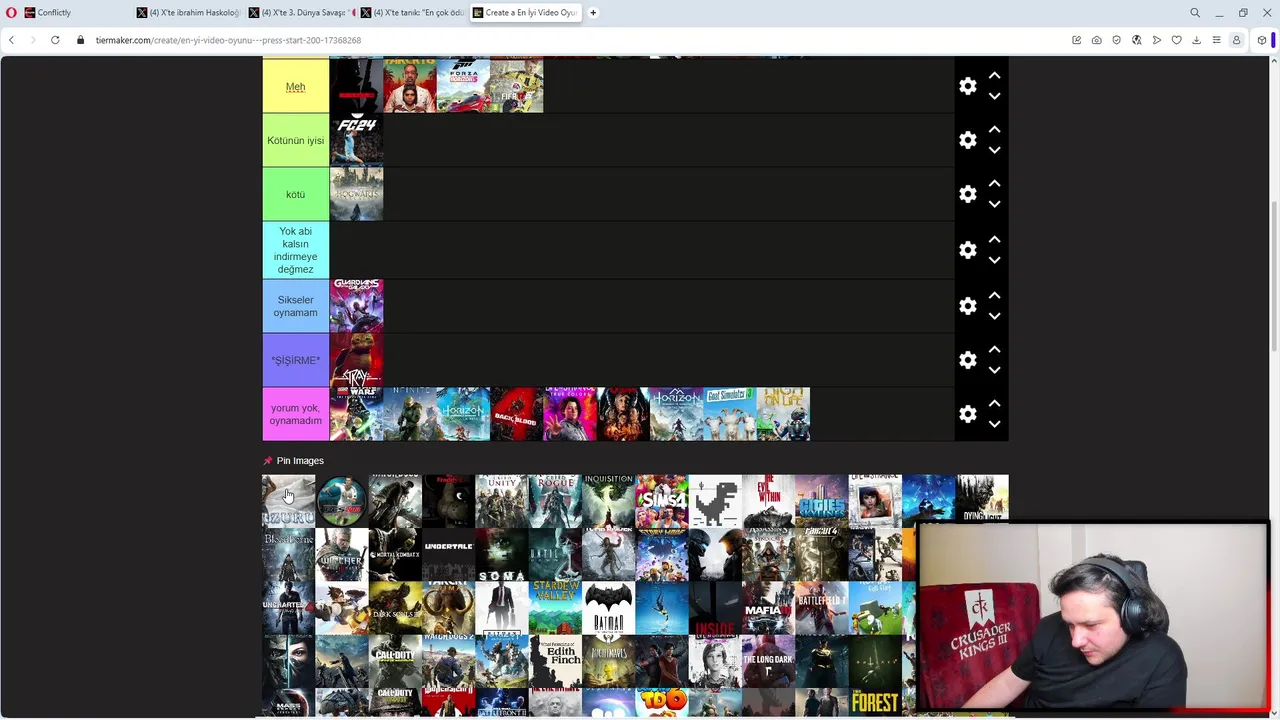This screenshot has width=1280, height=720.
Task: Open the extensions cube icon
Action: 1262,40
